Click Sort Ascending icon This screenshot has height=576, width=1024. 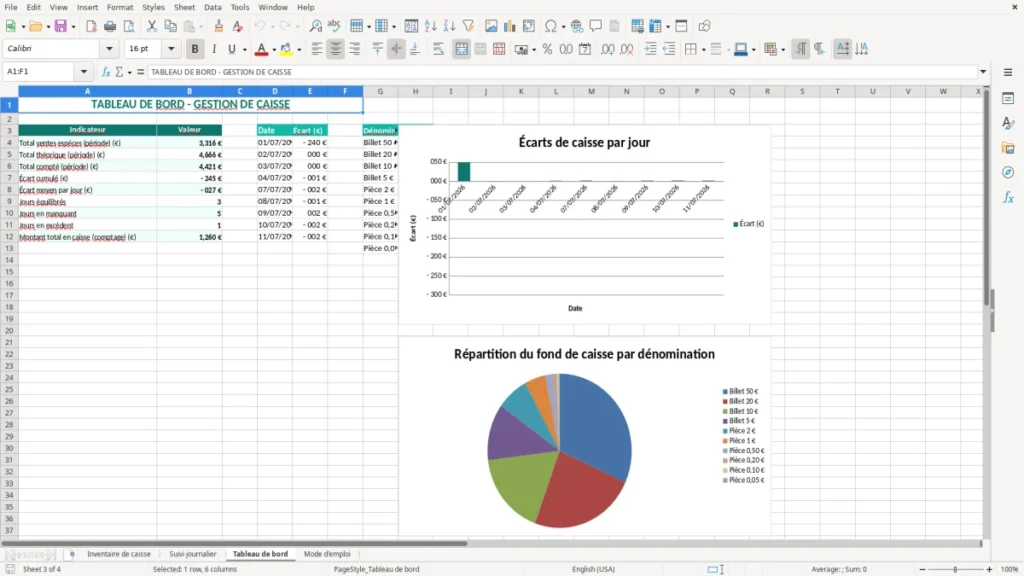coord(430,26)
